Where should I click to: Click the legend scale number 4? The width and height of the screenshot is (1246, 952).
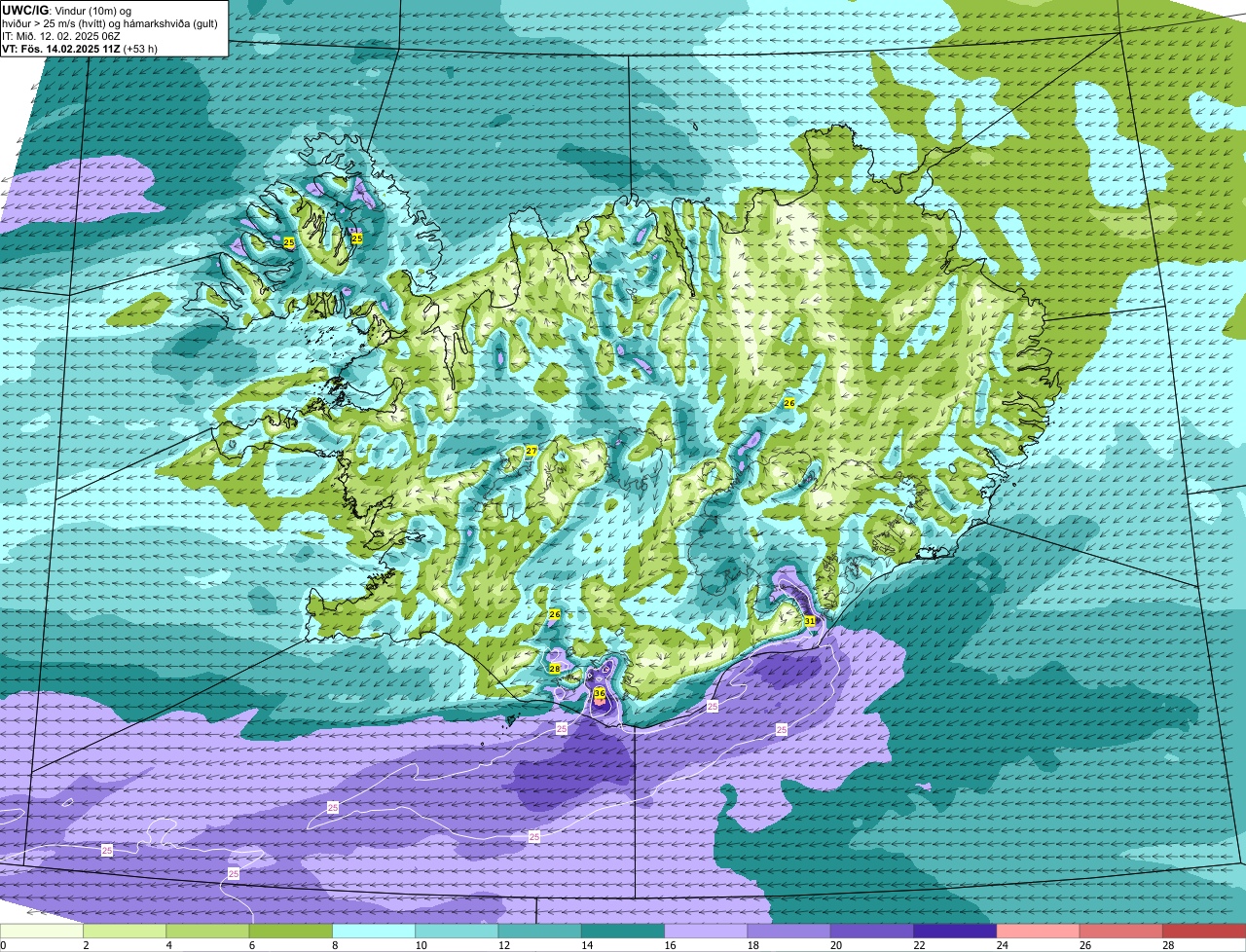tap(168, 945)
